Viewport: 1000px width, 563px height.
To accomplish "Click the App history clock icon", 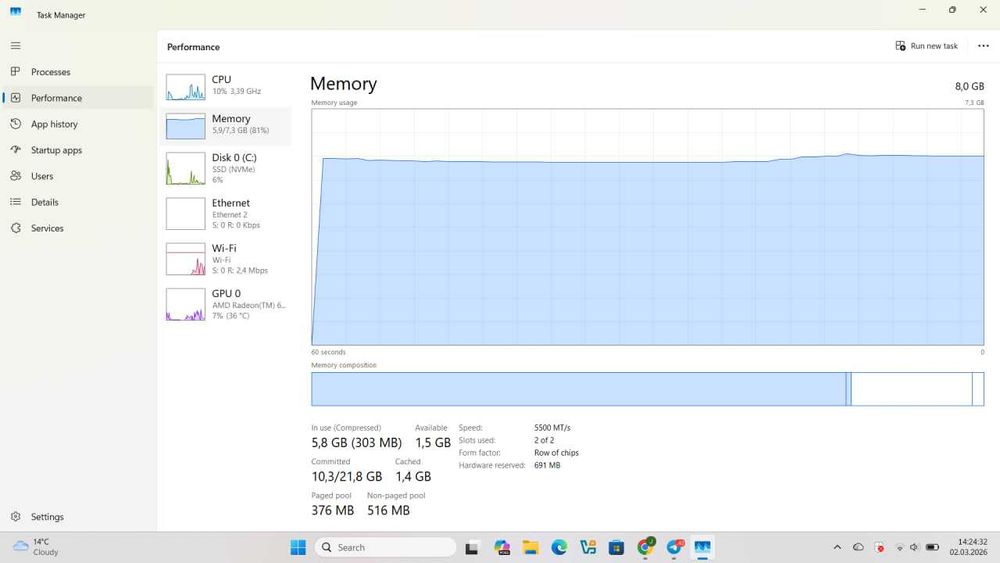I will [15, 124].
